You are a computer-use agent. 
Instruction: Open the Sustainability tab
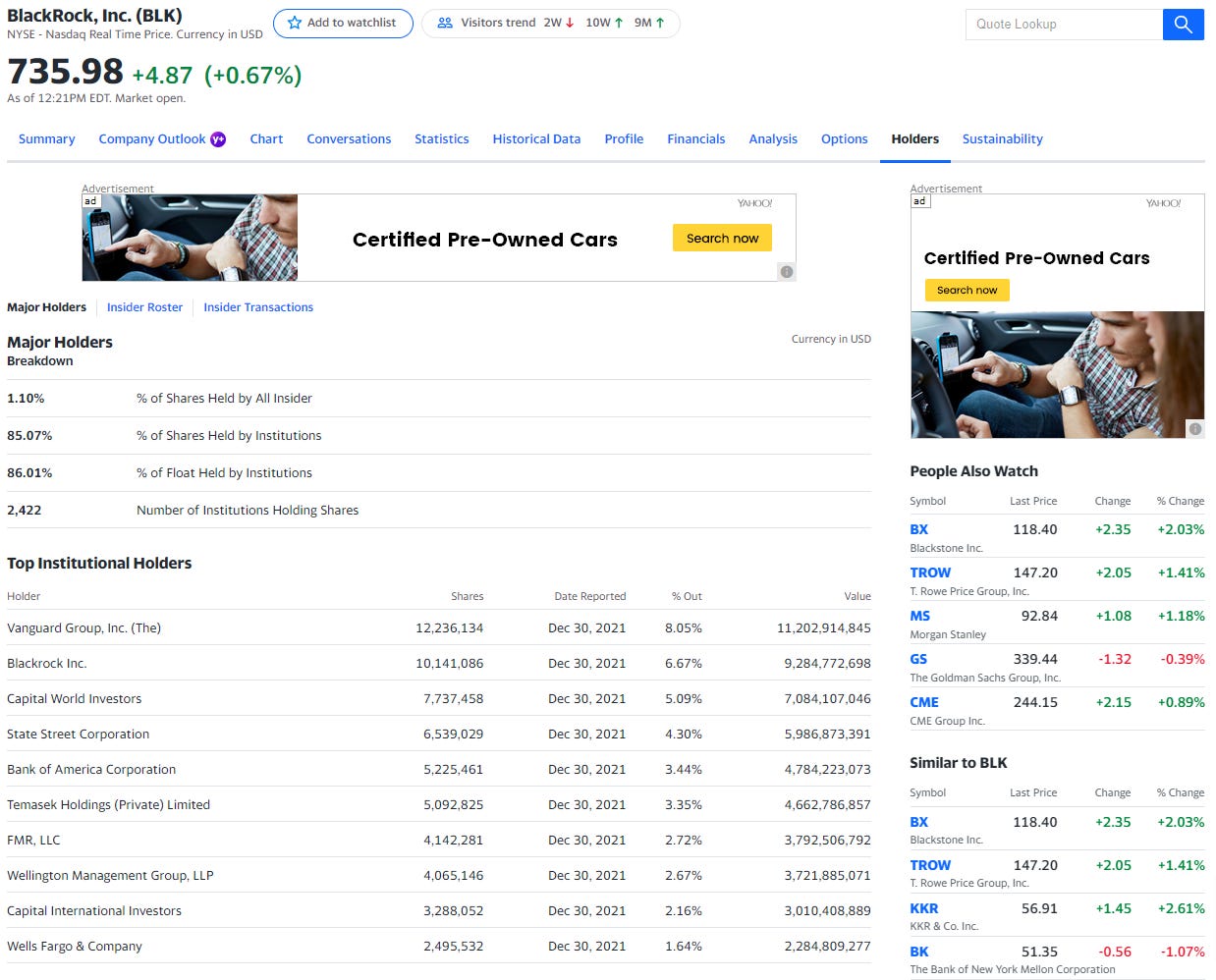(1003, 139)
